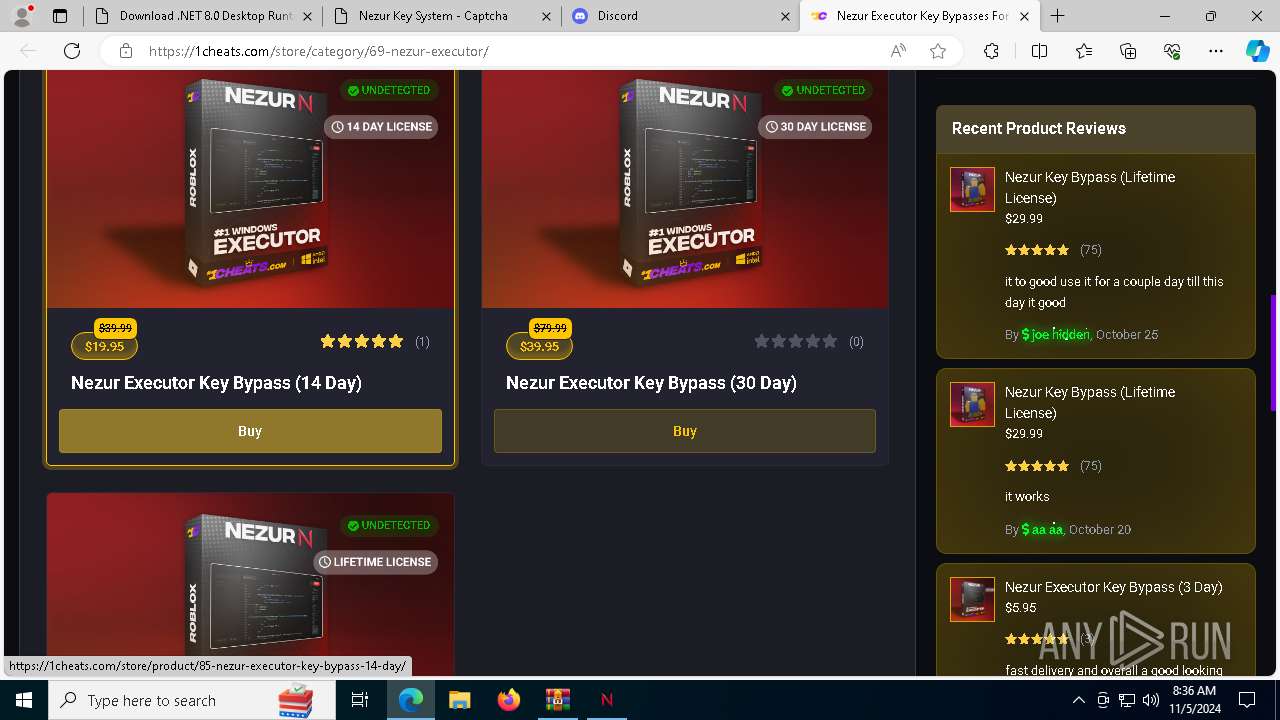
Task: Open Task View in the taskbar
Action: pyautogui.click(x=360, y=700)
